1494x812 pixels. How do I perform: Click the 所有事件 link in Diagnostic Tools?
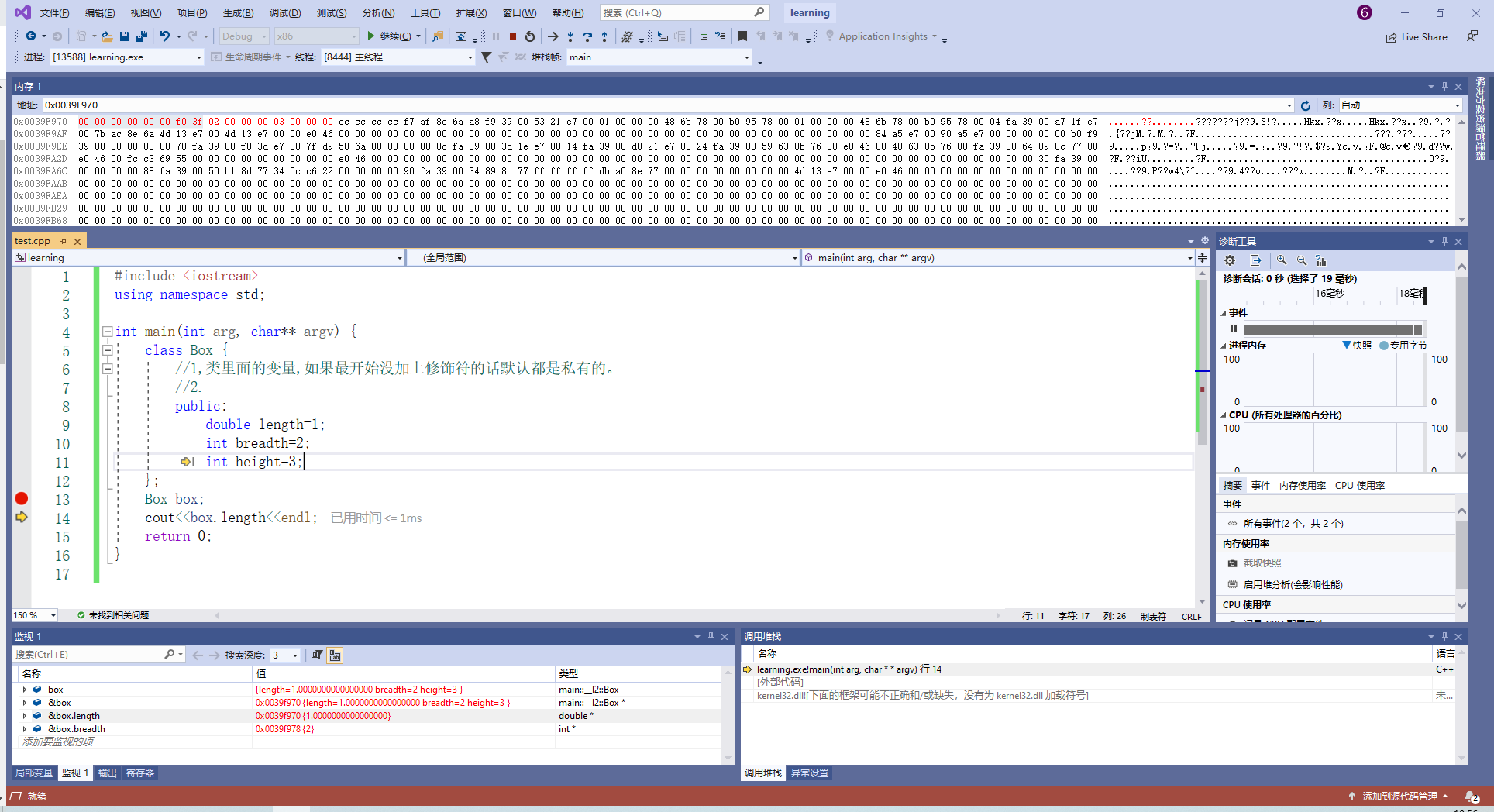(1293, 524)
